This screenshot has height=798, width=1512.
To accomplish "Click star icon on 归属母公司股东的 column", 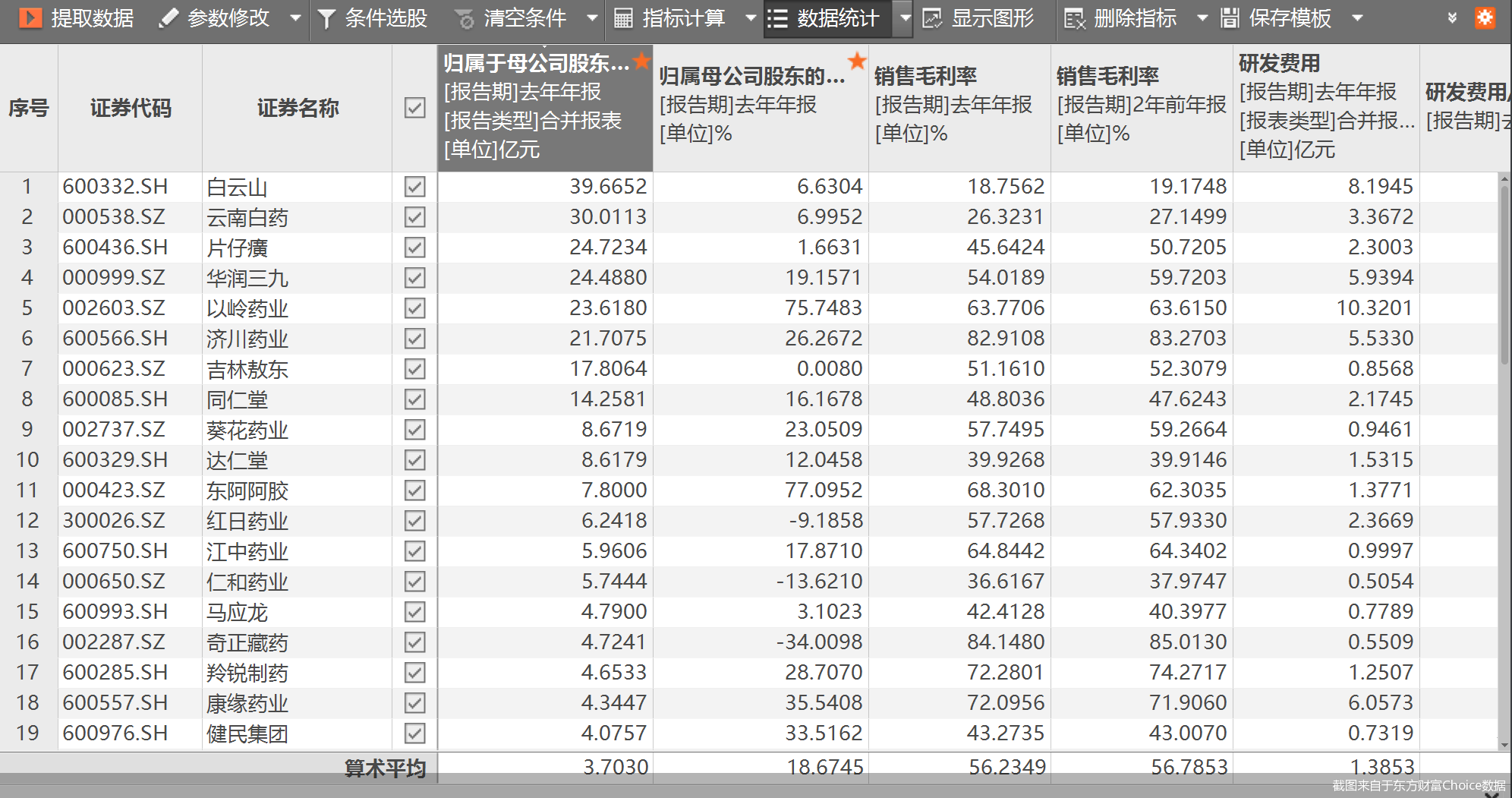I will pos(858,61).
